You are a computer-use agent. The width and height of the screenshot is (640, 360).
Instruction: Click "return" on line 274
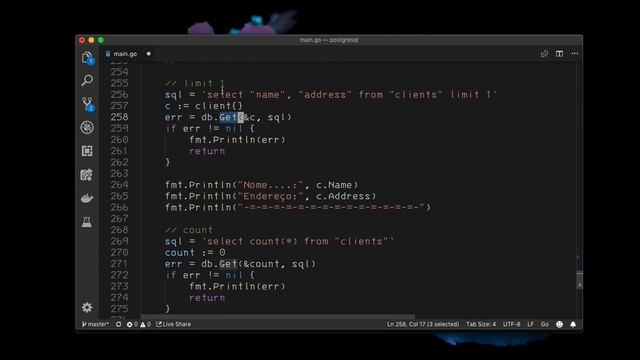207,298
